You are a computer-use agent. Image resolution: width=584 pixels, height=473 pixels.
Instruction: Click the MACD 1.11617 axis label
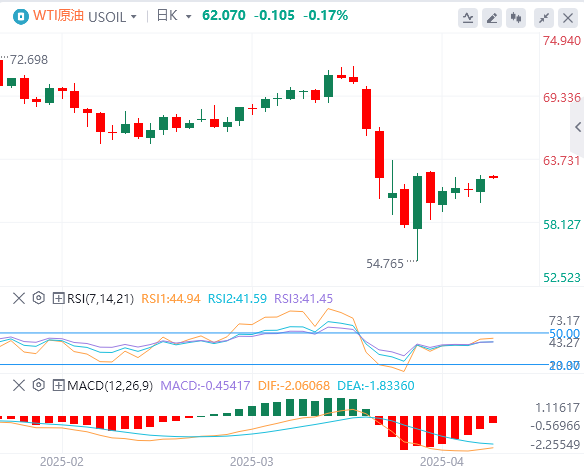558,408
